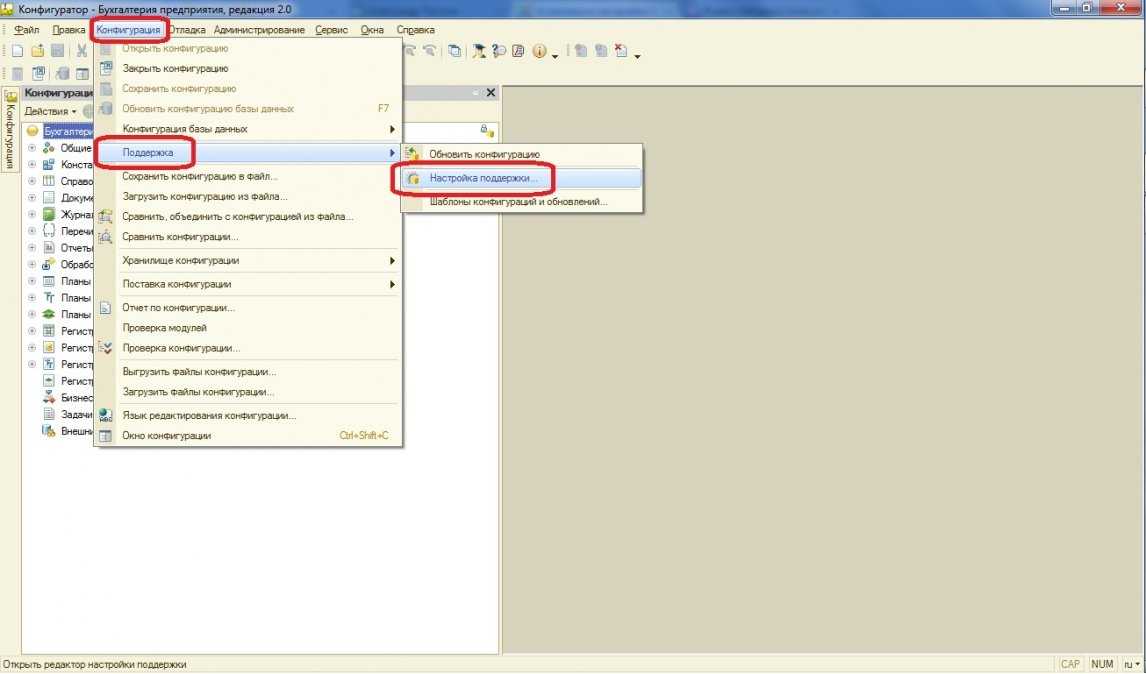Close the Configuration panel
1146x674 pixels.
pyautogui.click(x=490, y=93)
